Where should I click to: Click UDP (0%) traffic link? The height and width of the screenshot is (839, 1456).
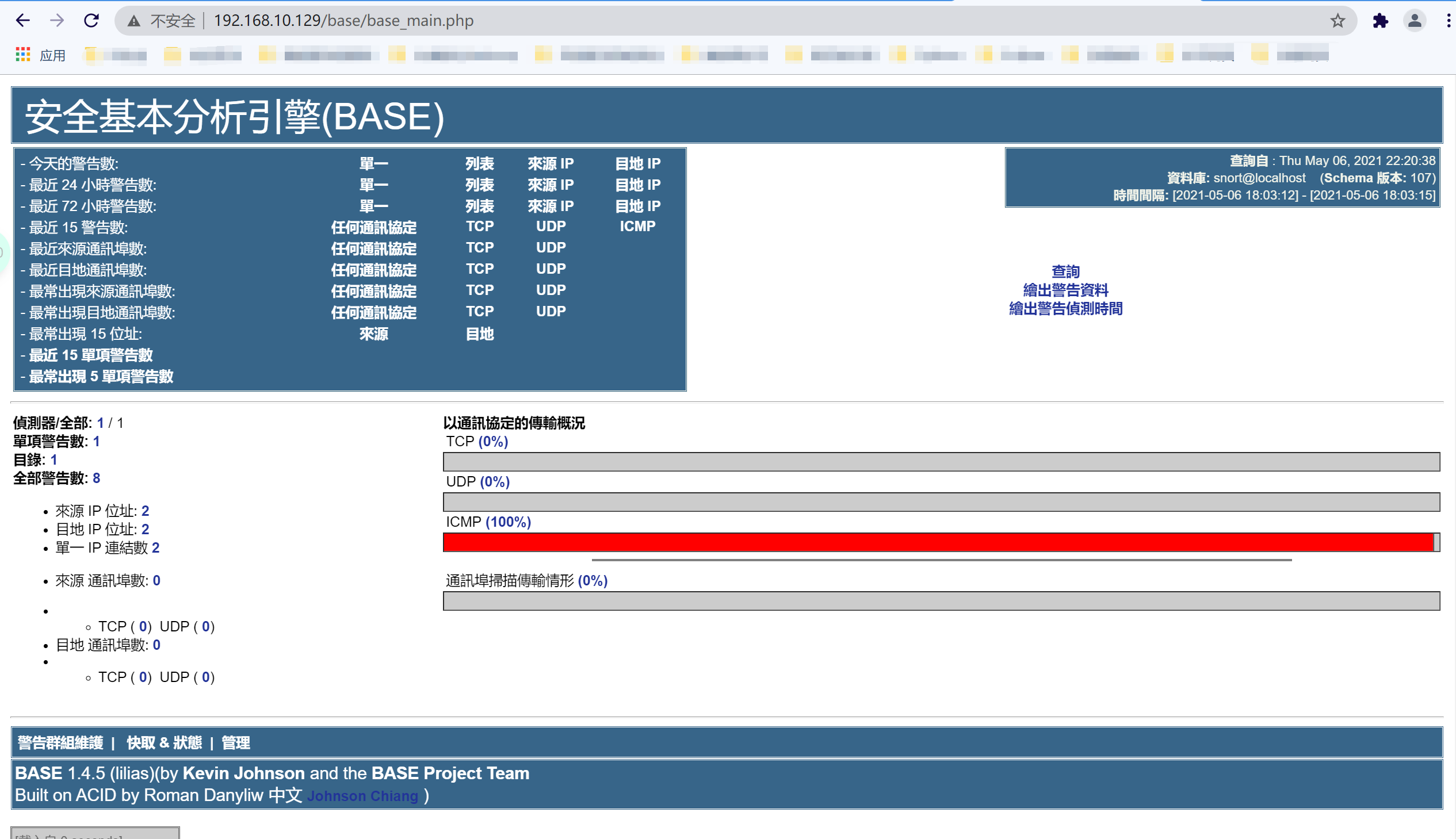click(495, 482)
